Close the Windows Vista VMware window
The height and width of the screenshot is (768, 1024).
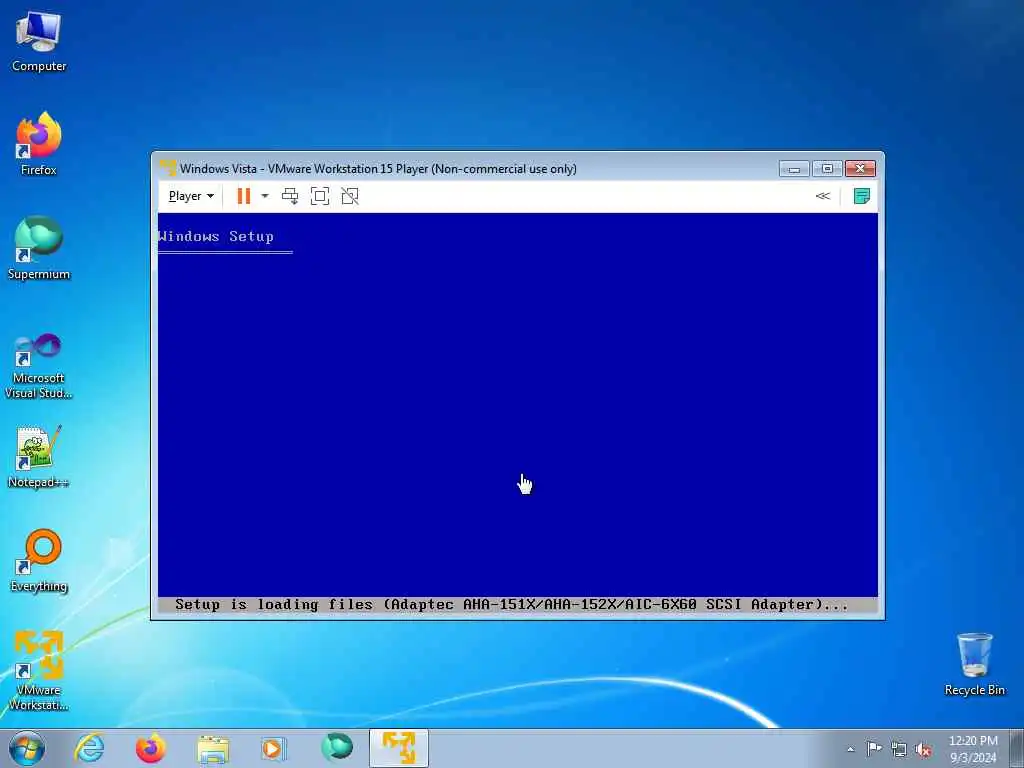[860, 168]
